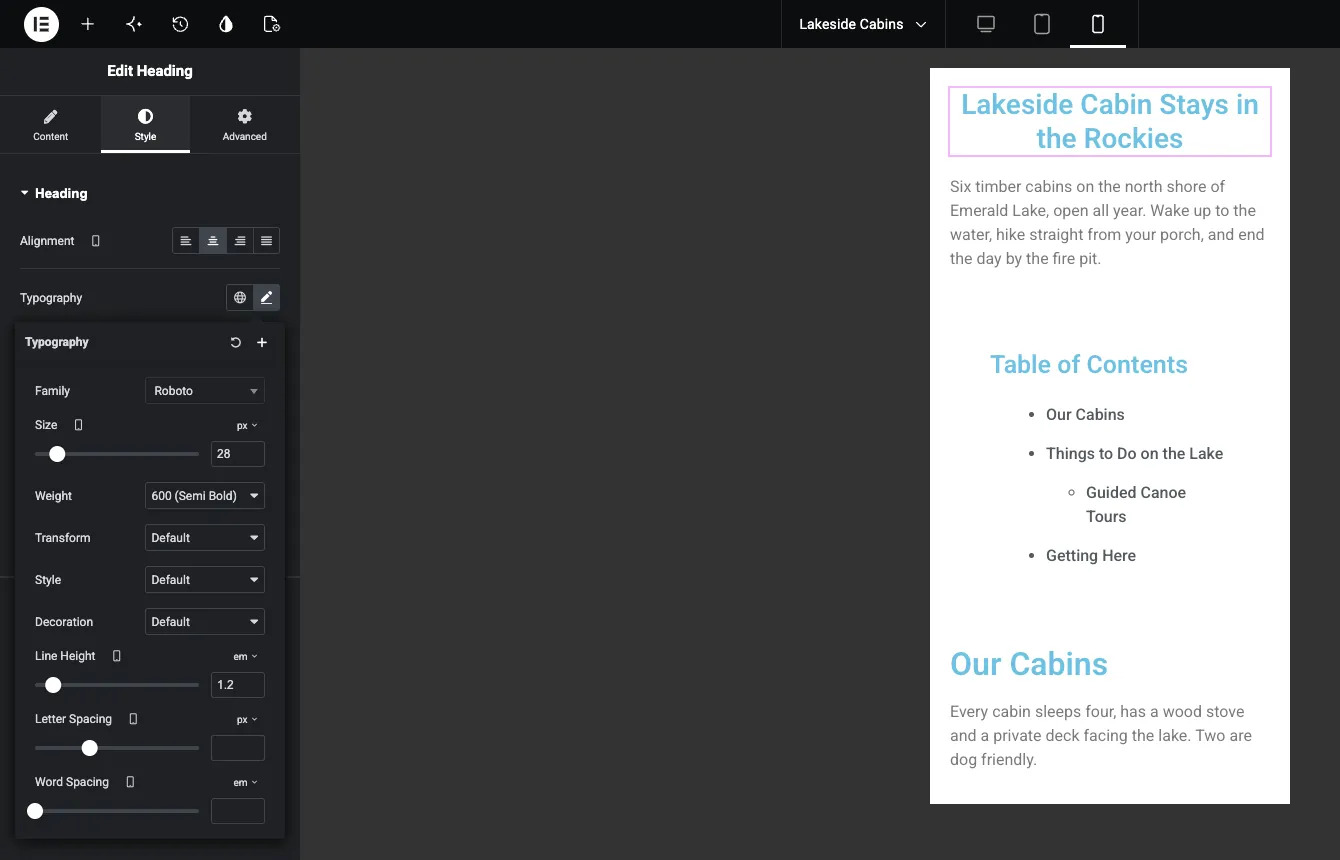The height and width of the screenshot is (860, 1340).
Task: Click responsive device icon next to Word Spacing
Action: pos(130,782)
